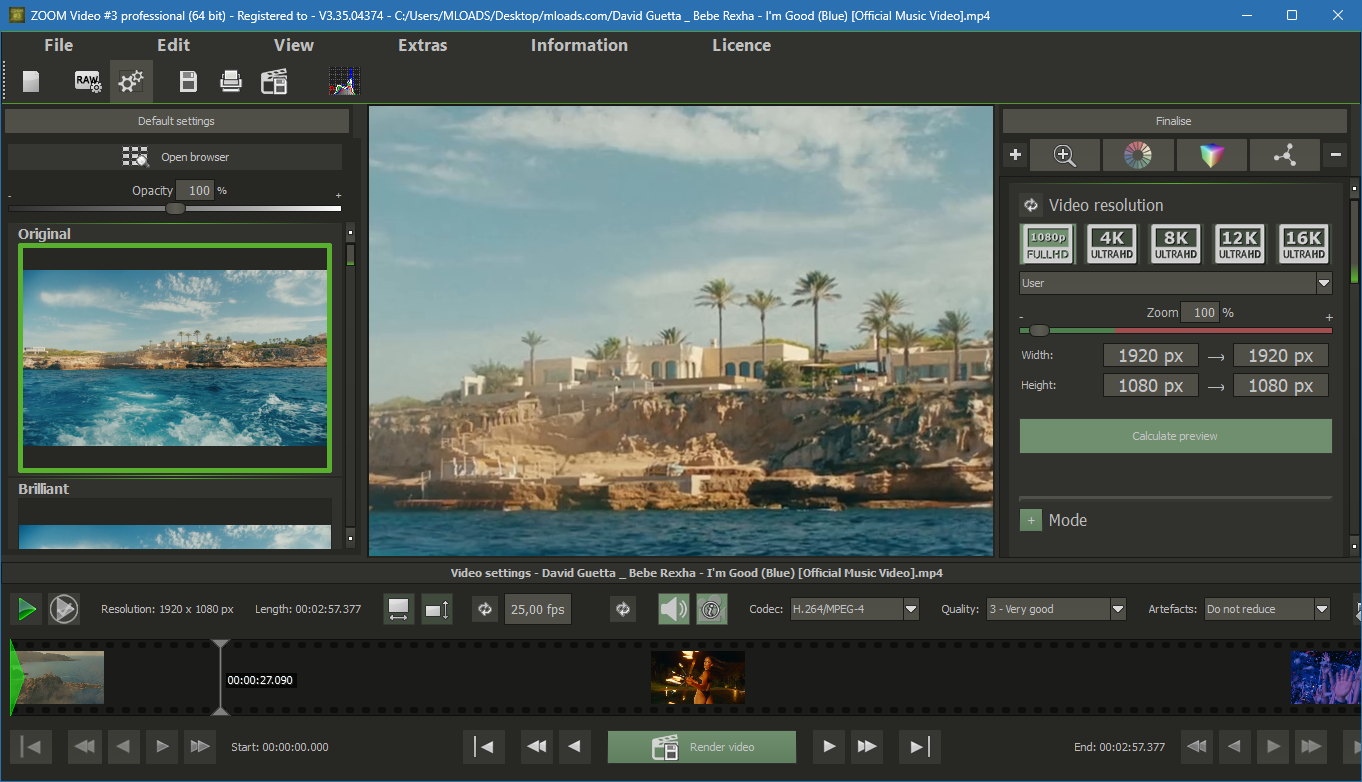
Task: Click the fire dancer timeline thumbnail
Action: tap(698, 678)
